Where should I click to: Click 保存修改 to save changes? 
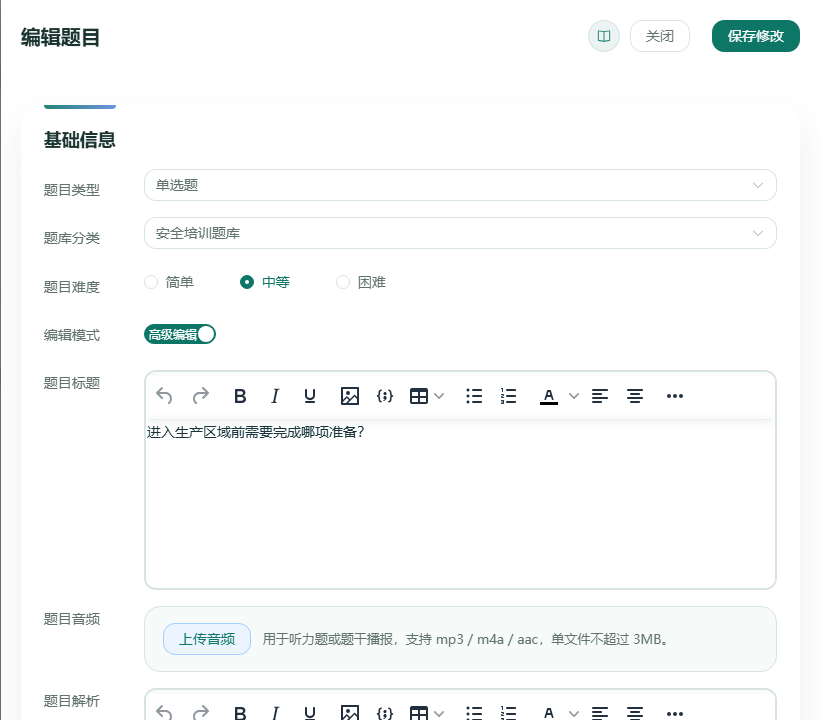tap(755, 36)
